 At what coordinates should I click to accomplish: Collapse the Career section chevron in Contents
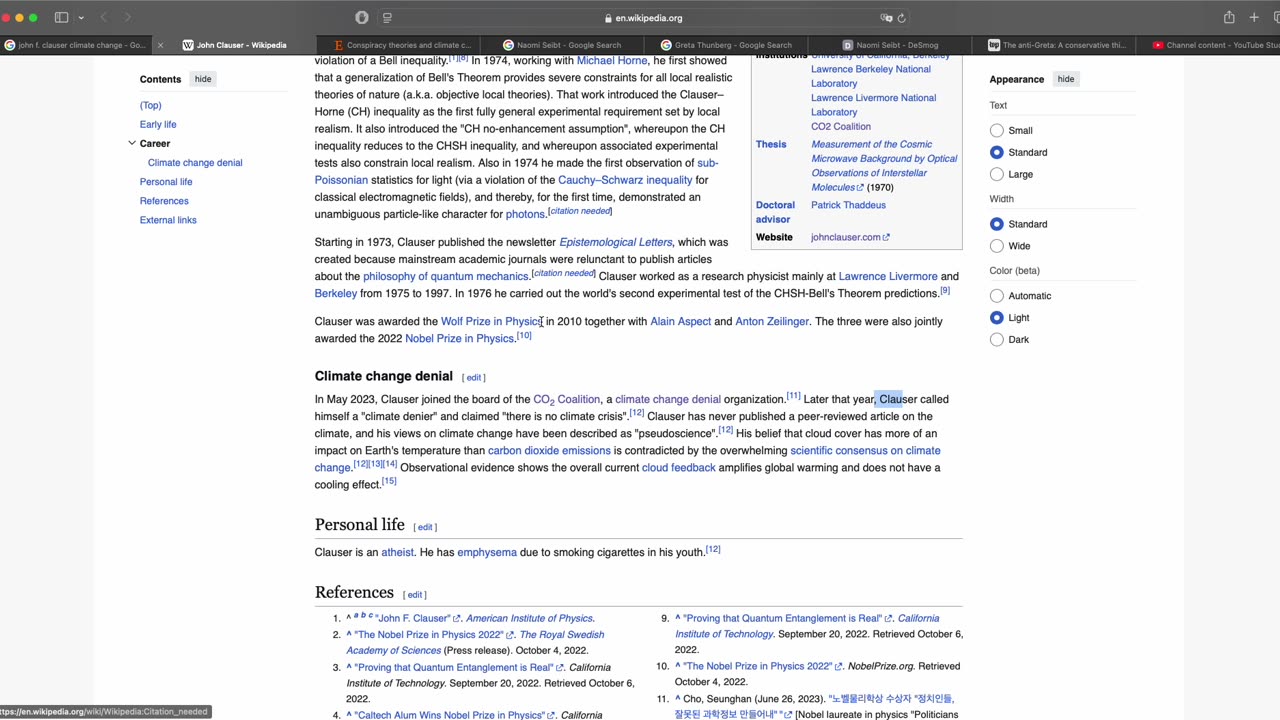(x=132, y=143)
